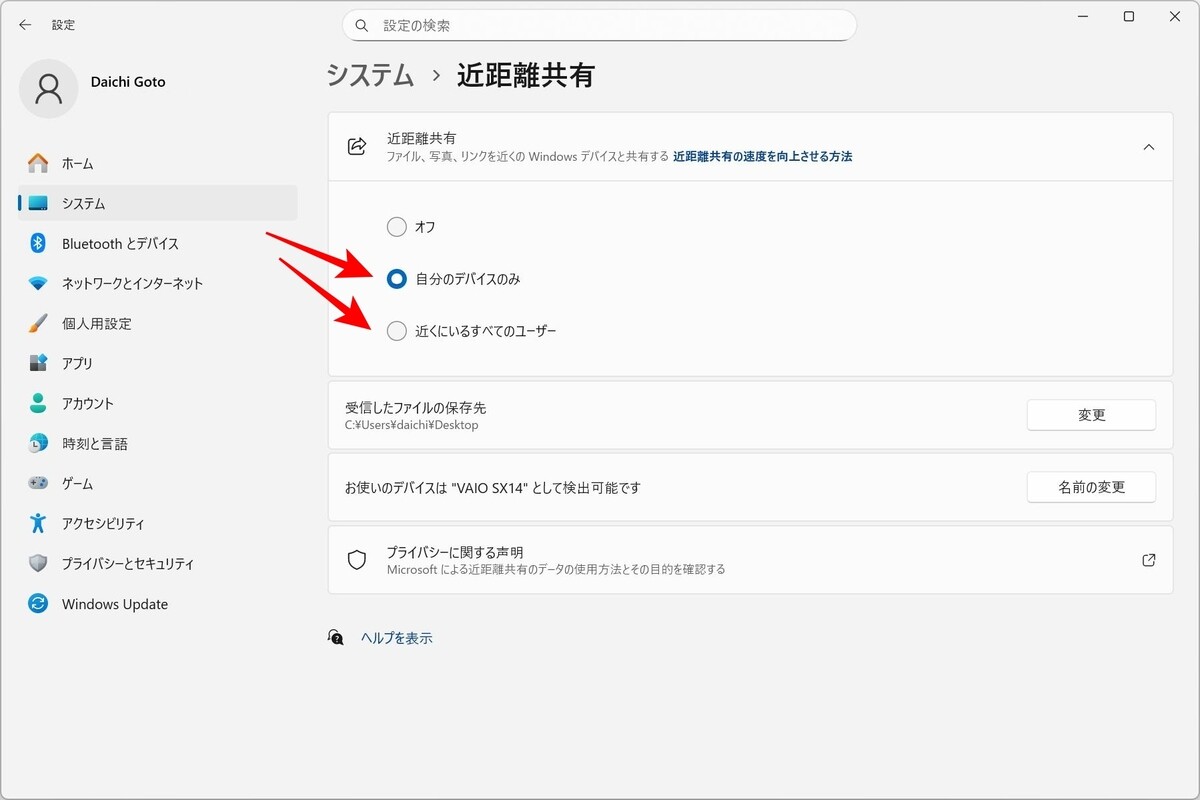Click the Windows Update sync icon
Viewport: 1200px width, 800px height.
coord(38,604)
